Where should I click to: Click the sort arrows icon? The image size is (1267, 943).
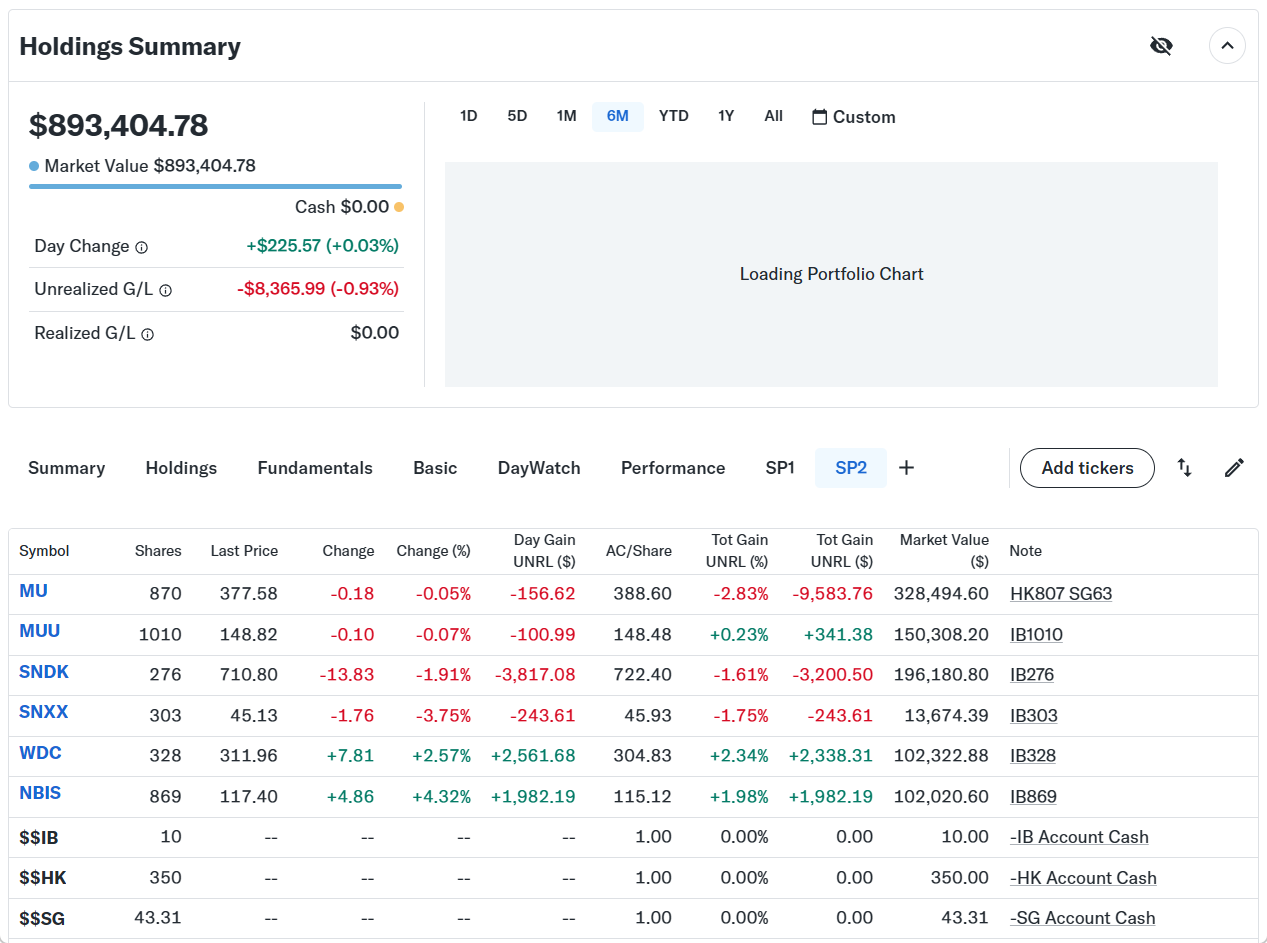click(x=1184, y=468)
